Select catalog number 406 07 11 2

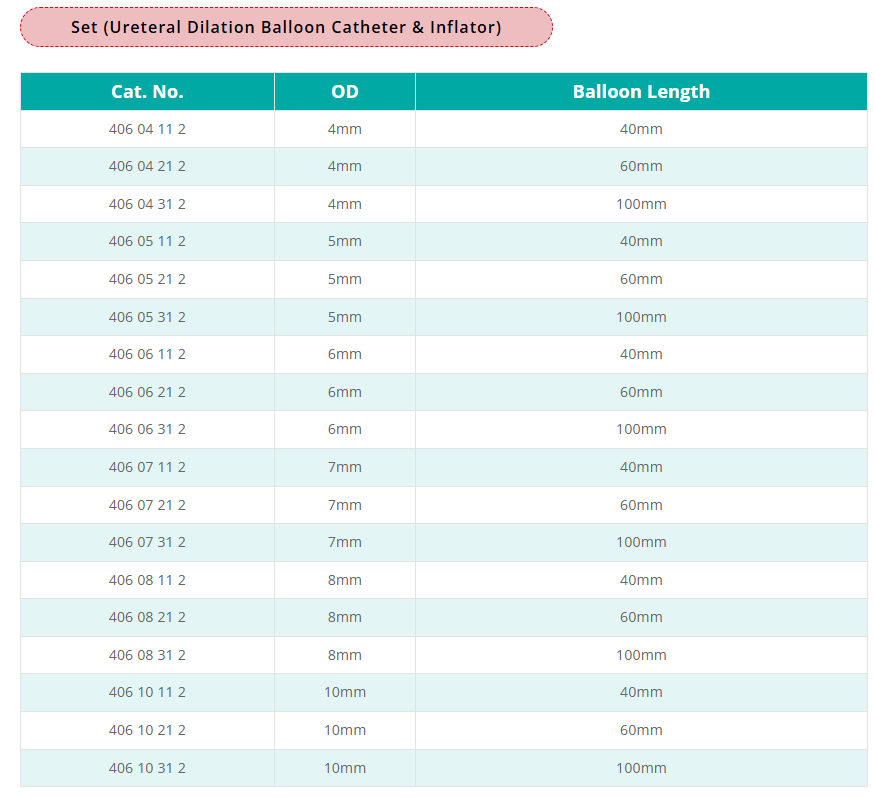pyautogui.click(x=147, y=467)
